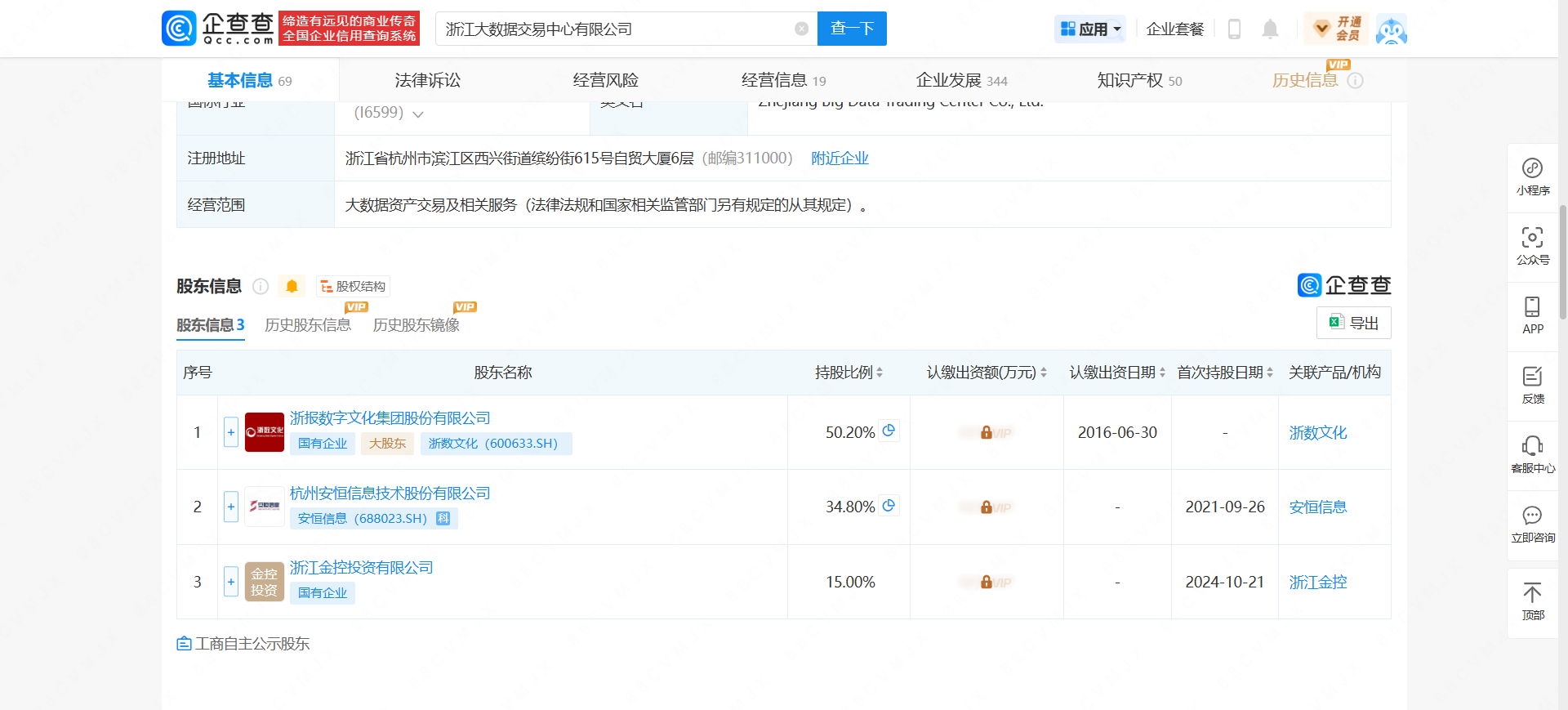
Task: Open the user avatar menu
Action: (1392, 29)
